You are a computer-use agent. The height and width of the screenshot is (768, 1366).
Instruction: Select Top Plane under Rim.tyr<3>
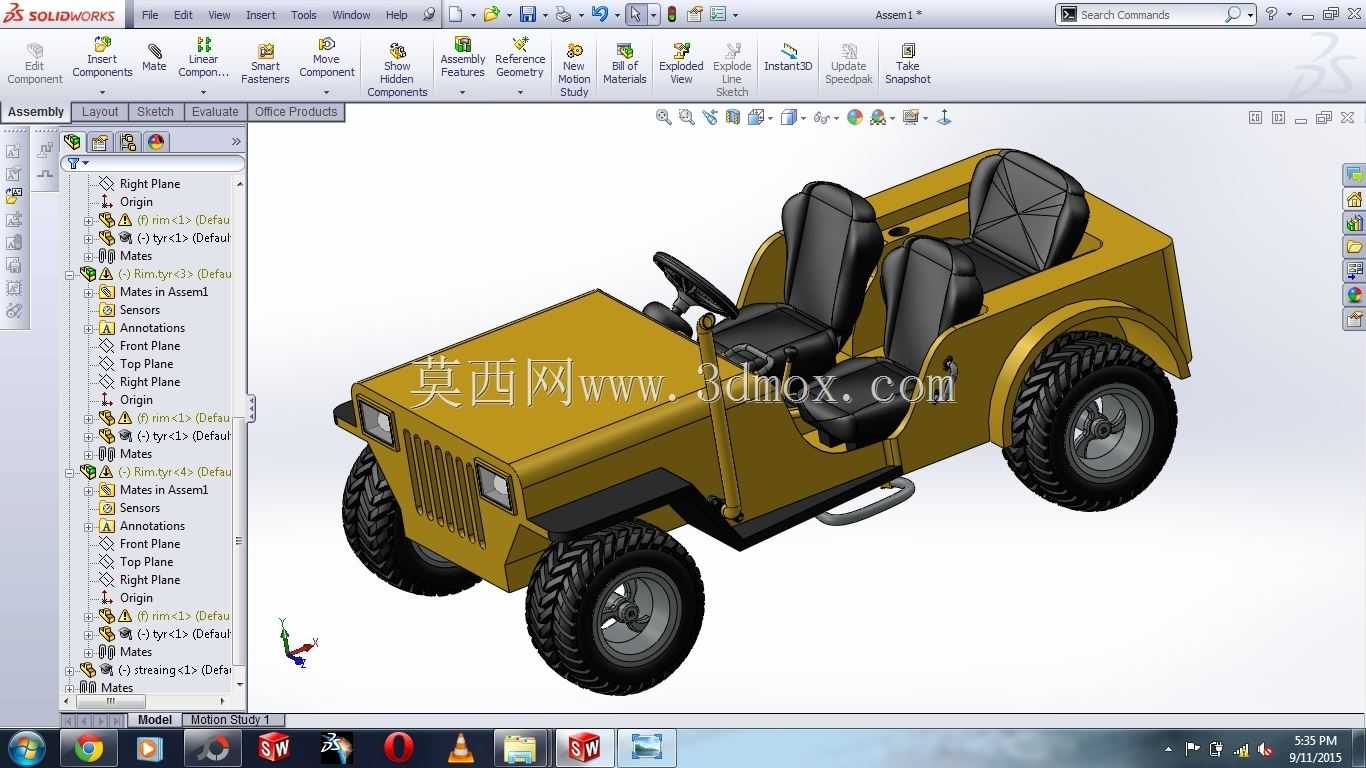click(x=146, y=364)
